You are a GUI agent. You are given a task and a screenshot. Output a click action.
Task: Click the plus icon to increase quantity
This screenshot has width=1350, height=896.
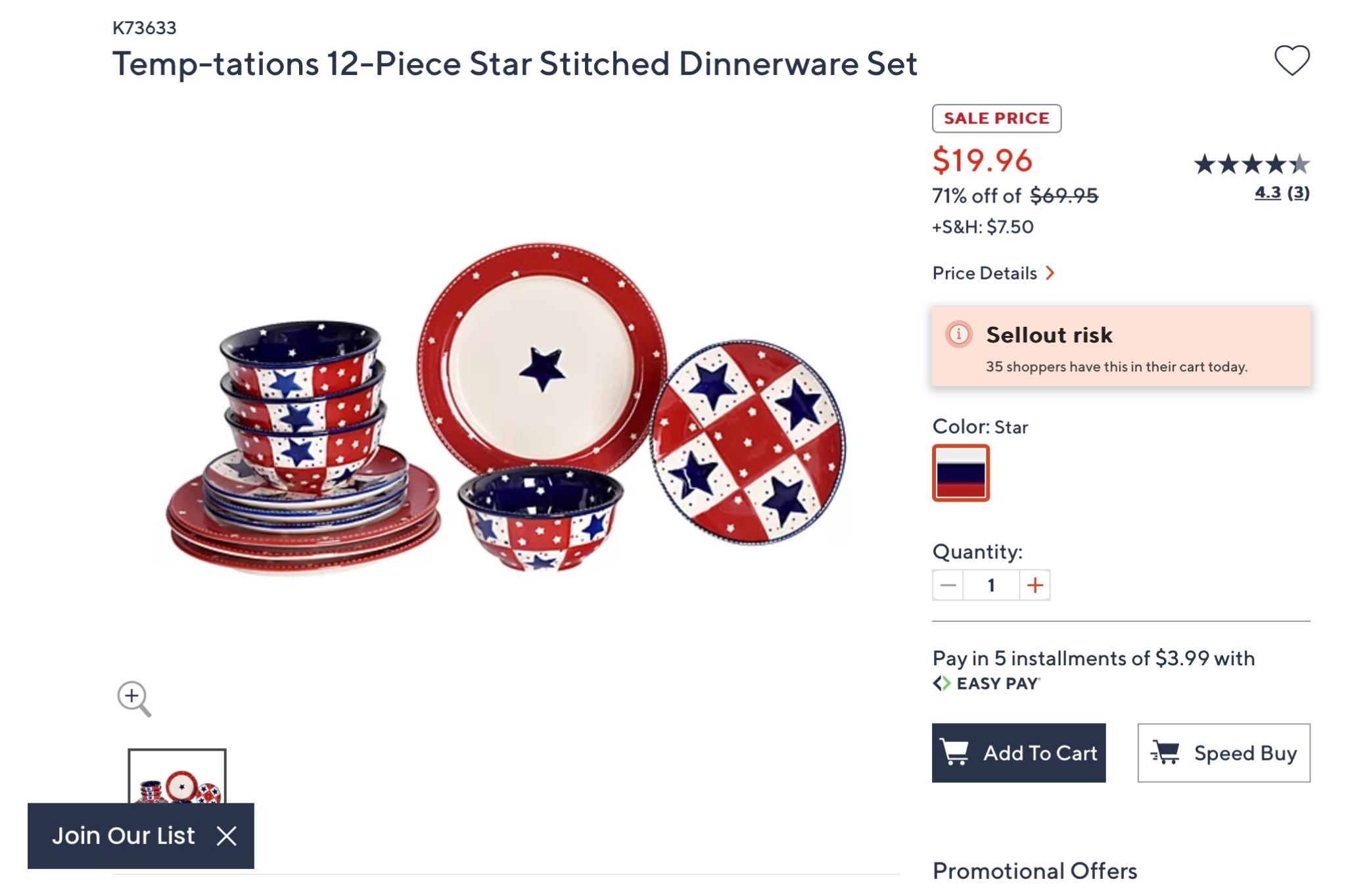click(1035, 584)
